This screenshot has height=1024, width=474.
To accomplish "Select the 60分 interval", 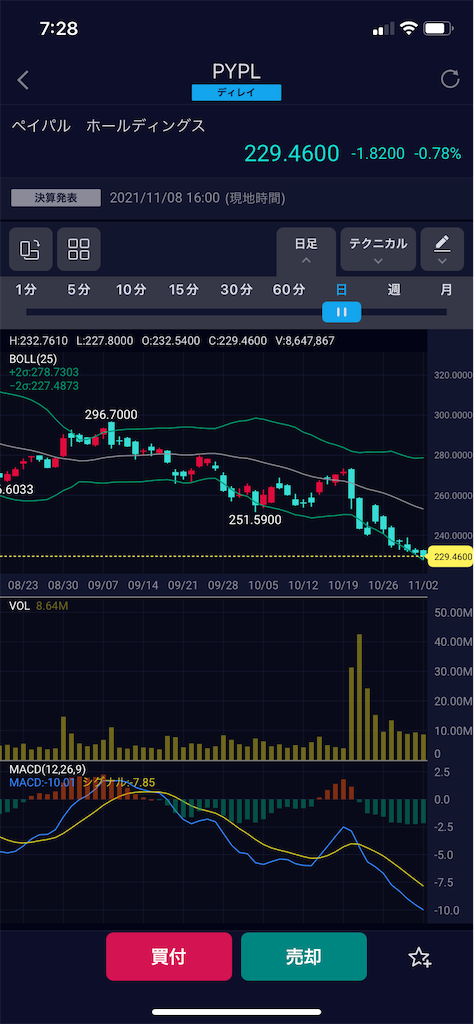I will 289,290.
